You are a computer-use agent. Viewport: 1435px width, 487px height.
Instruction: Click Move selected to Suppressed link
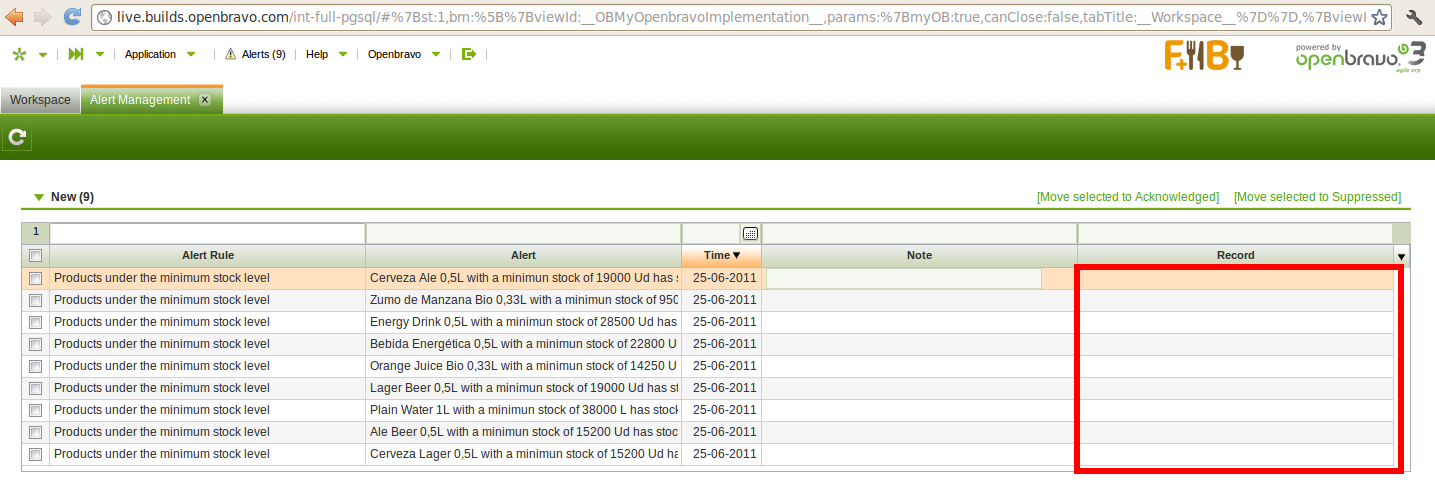point(1317,197)
